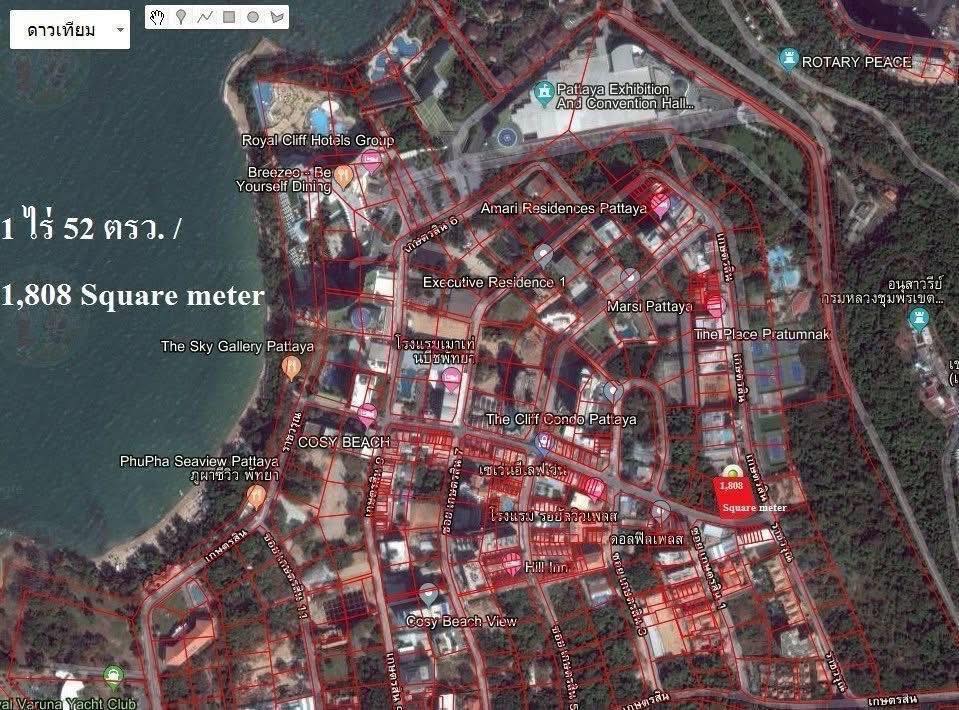
Task: Select the draw line tool
Action: click(x=203, y=16)
